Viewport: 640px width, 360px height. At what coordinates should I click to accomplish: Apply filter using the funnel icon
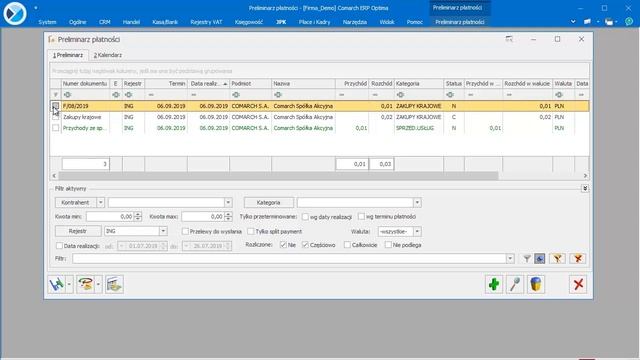coord(527,258)
